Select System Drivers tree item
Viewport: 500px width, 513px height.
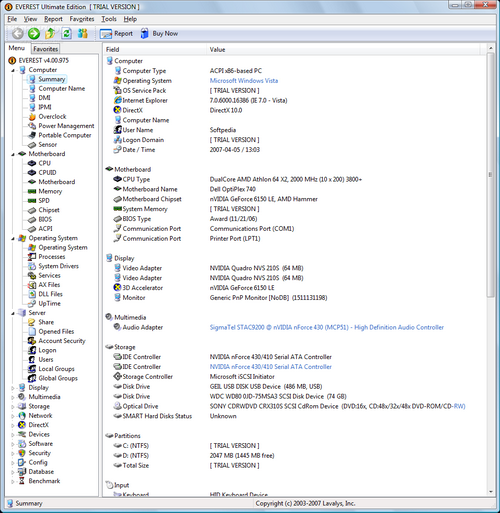click(x=58, y=266)
